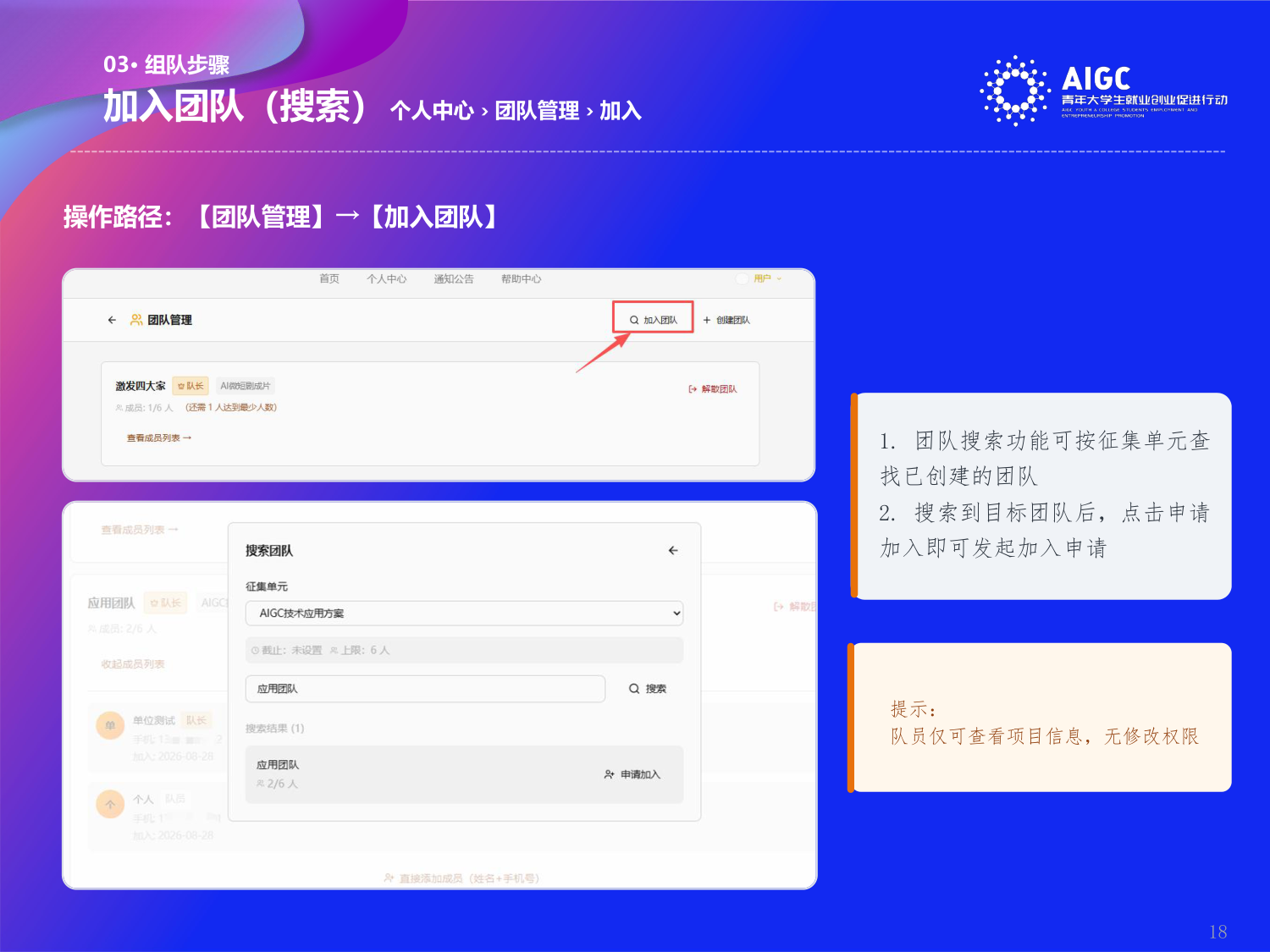Click the 创建团队 plus button
Viewport: 1270px width, 952px height.
726,320
